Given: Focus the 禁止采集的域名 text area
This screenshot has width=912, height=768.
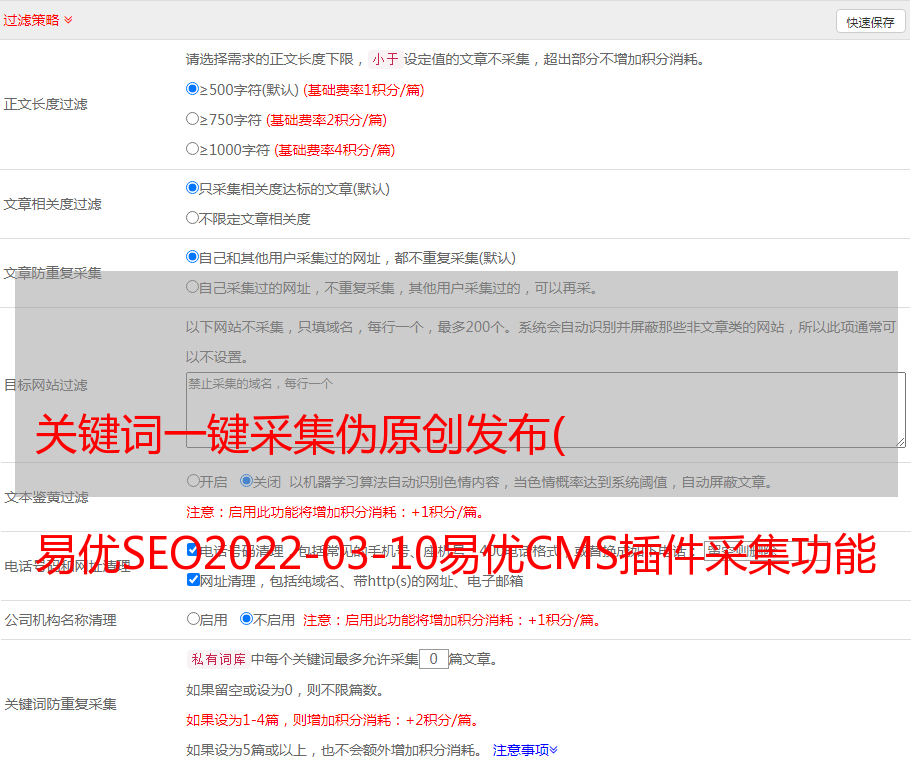Looking at the screenshot, I should pos(546,410).
